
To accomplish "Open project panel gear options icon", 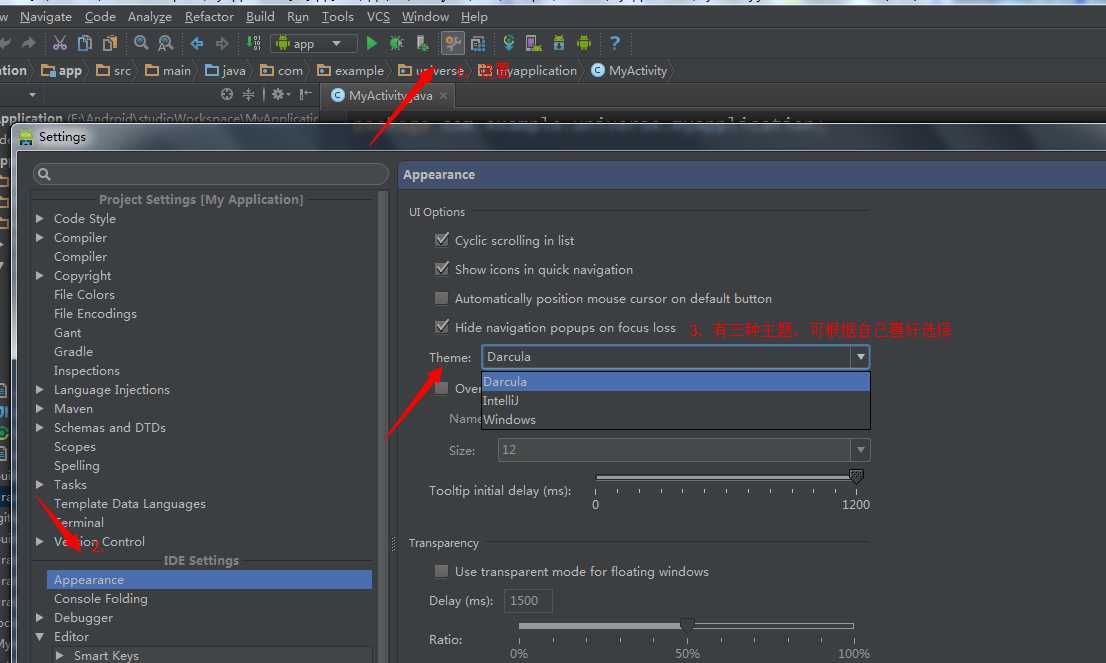I will (x=280, y=95).
